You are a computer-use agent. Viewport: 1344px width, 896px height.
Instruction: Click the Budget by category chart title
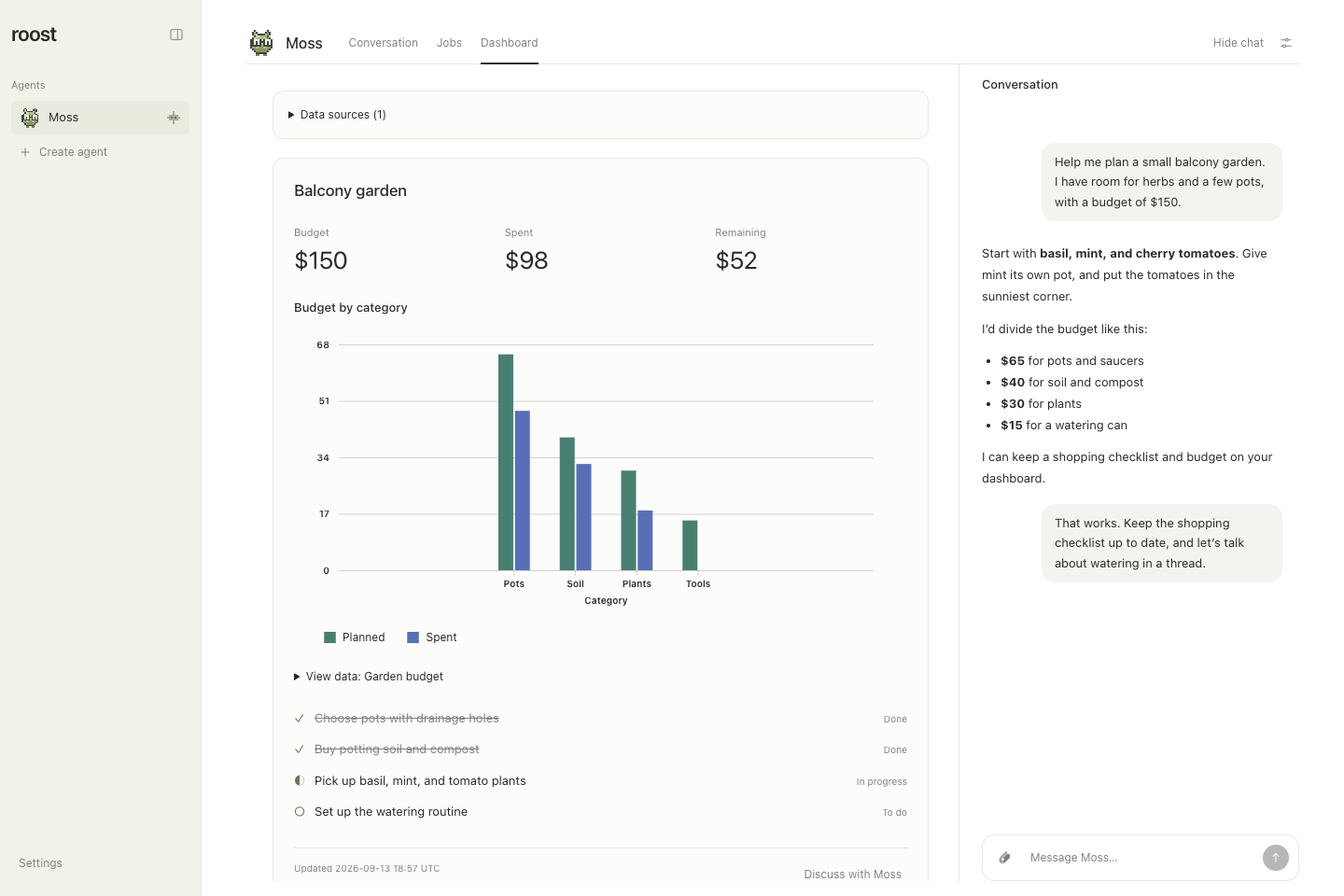pyautogui.click(x=351, y=308)
